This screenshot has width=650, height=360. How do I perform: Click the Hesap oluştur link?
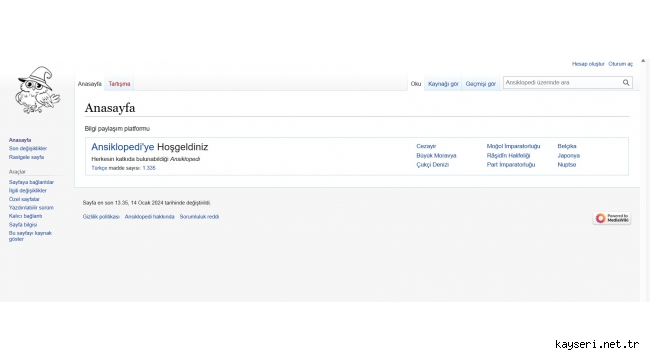click(x=588, y=64)
